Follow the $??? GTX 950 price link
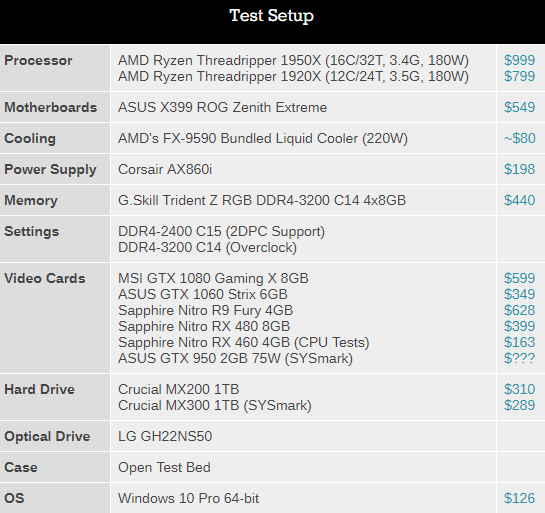This screenshot has width=545, height=513. pos(519,358)
